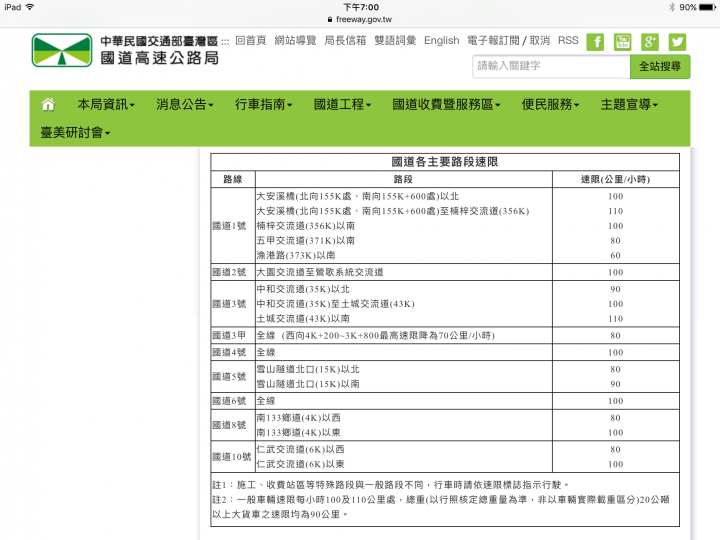Click 大園交流道至鶯歌系統交流道 row text
Viewport: 720px width, 540px height.
click(x=320, y=272)
